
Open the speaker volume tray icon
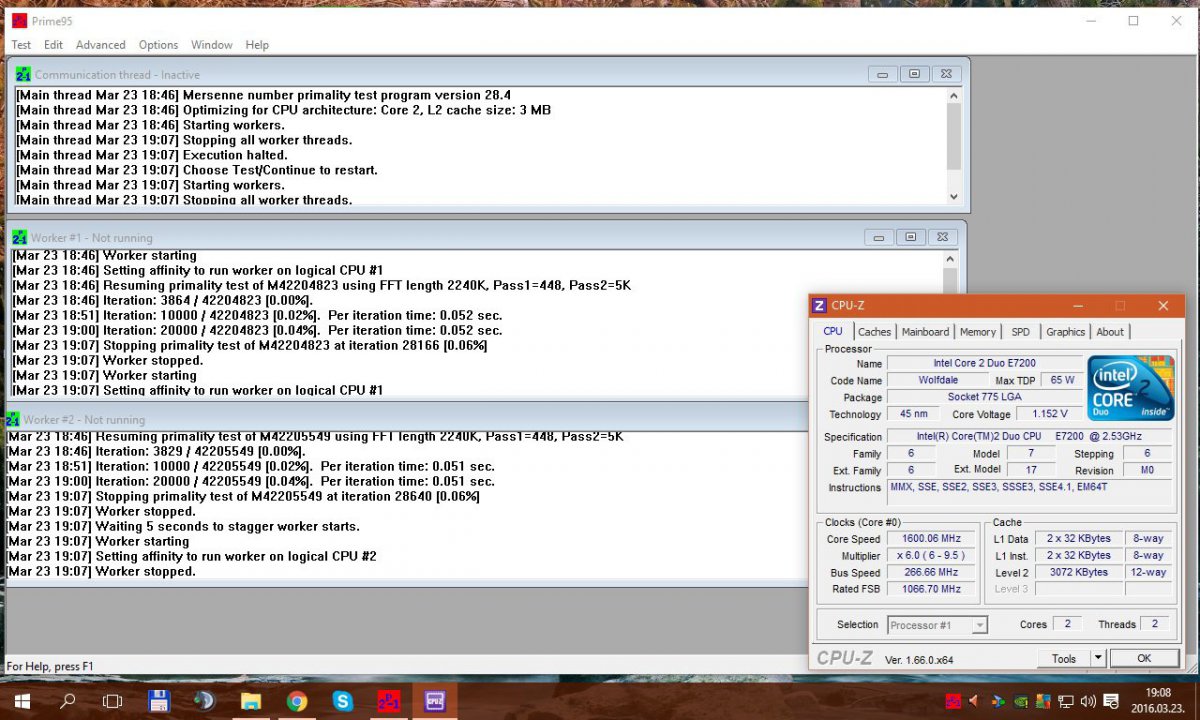click(1087, 701)
